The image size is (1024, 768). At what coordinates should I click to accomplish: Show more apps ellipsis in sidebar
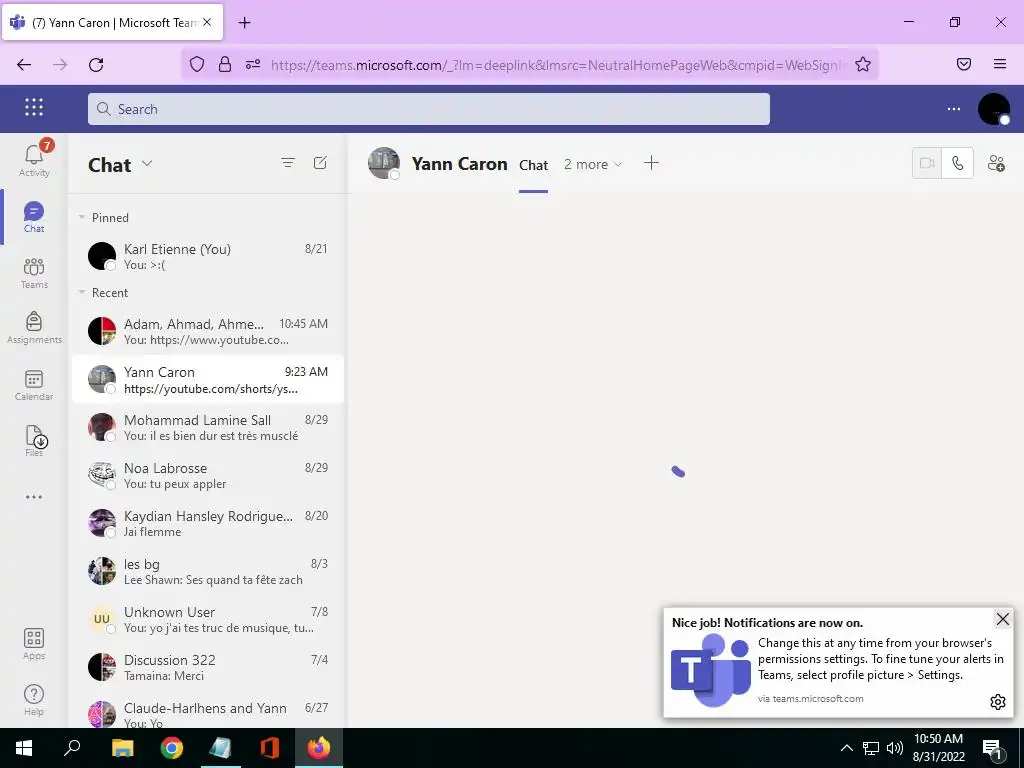[34, 497]
